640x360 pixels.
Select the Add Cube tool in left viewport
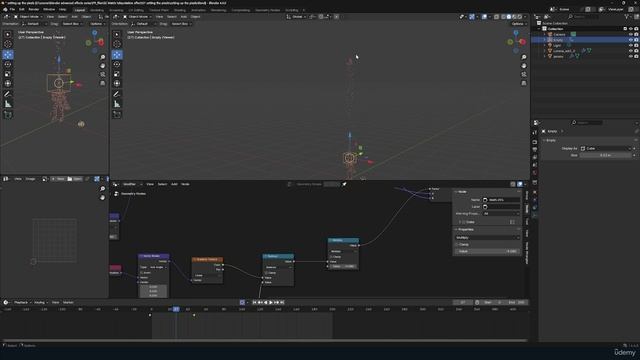(8, 115)
